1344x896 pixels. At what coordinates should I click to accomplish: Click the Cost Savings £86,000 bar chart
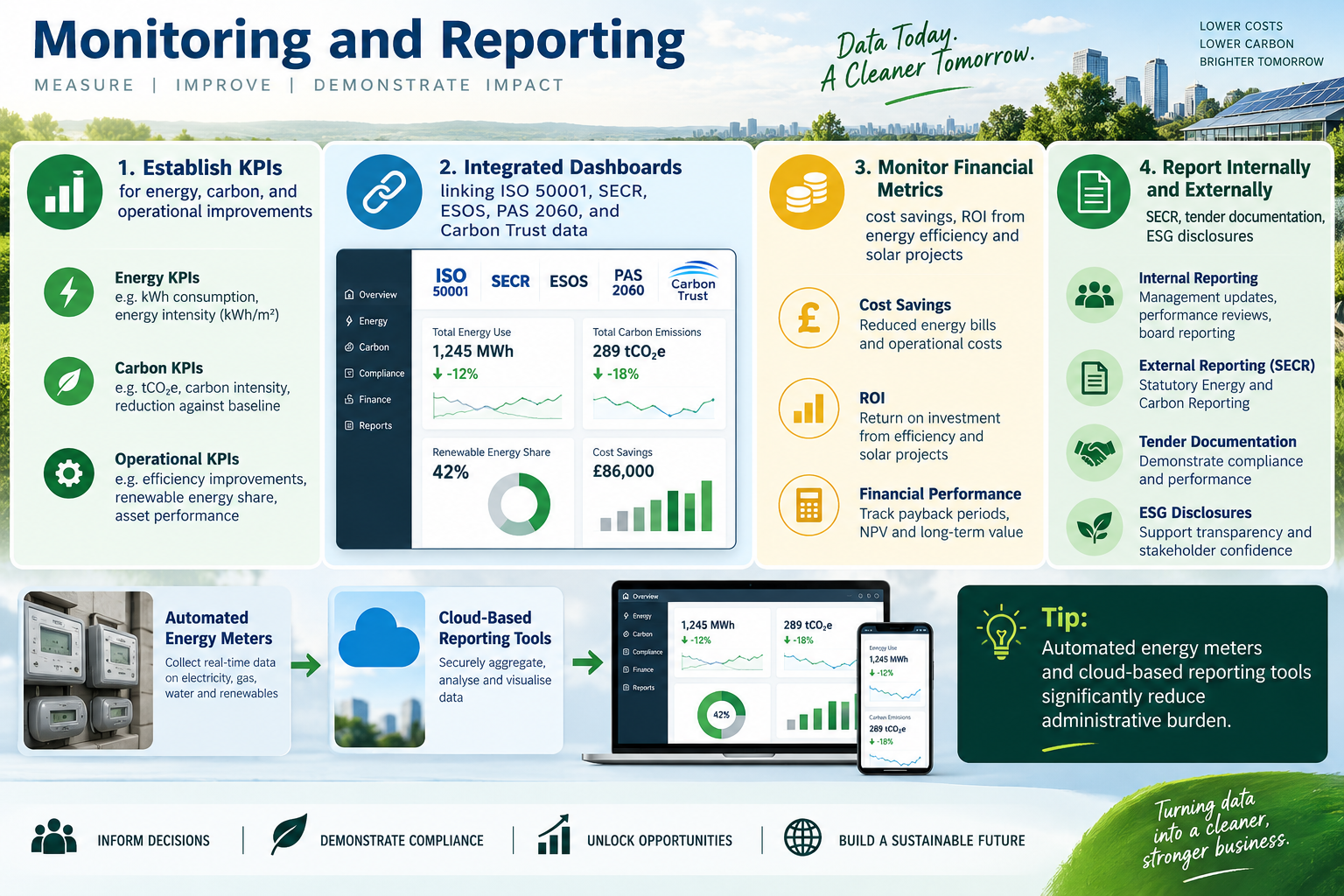[656, 506]
